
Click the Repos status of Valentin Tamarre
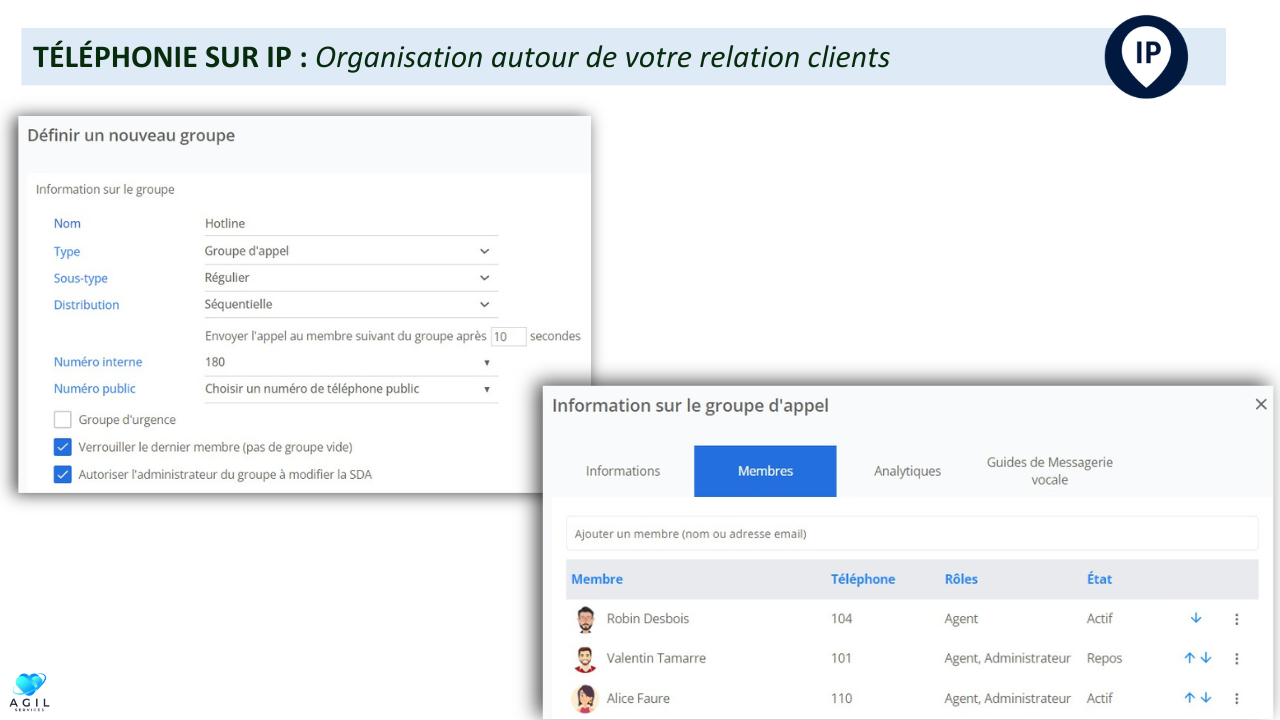[1105, 659]
